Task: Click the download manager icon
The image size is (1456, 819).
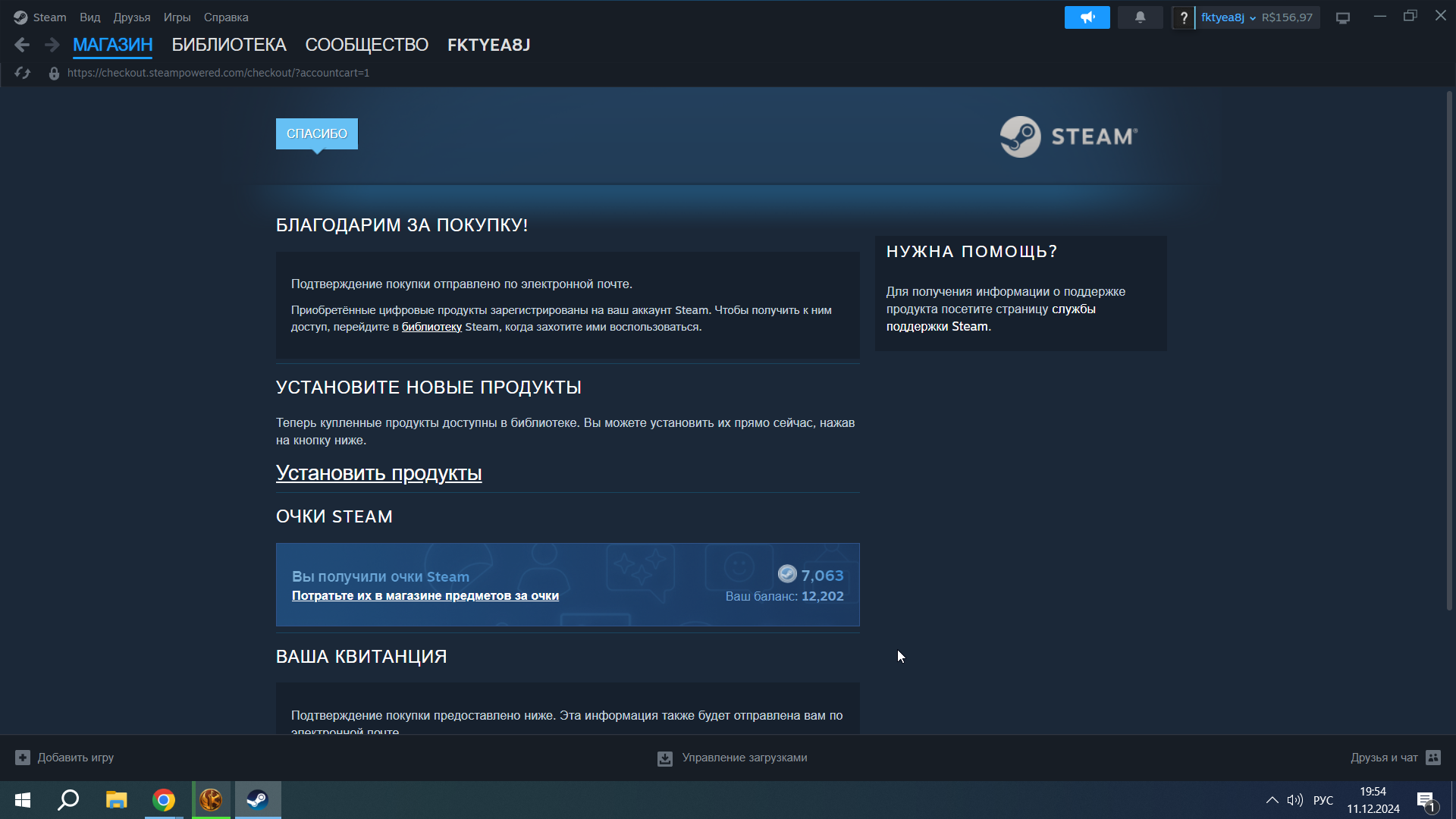Action: tap(665, 758)
